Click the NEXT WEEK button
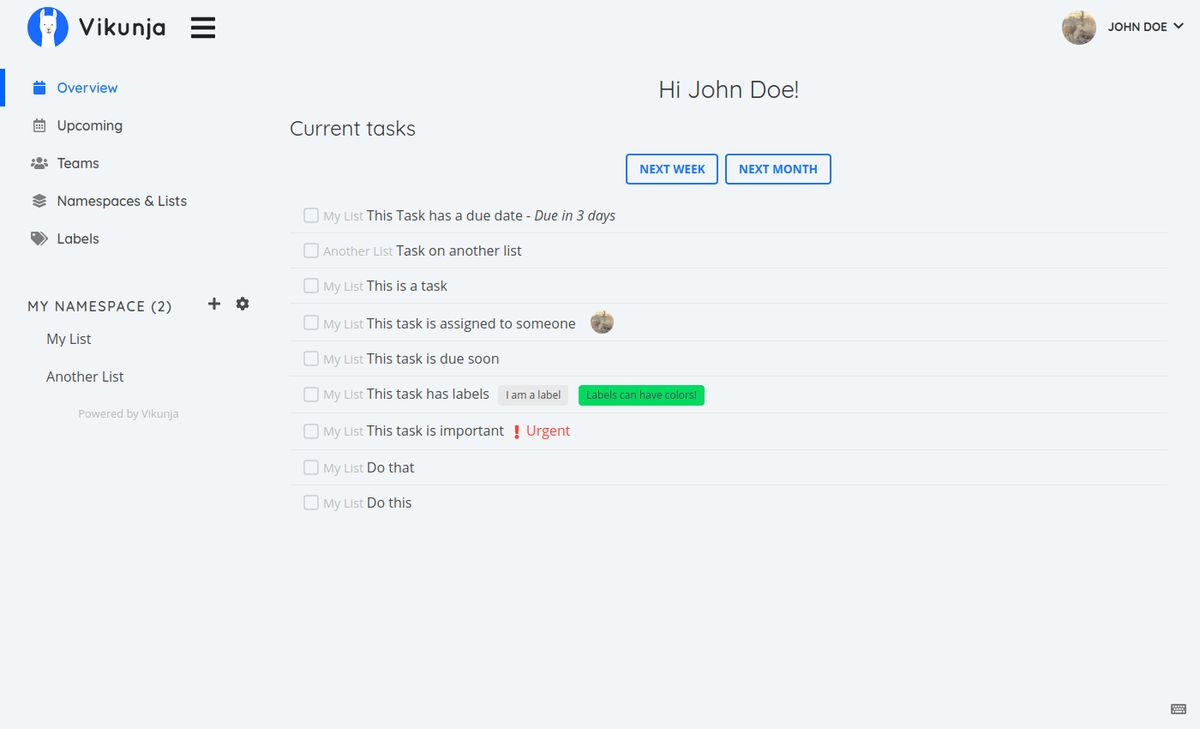This screenshot has width=1200, height=729. tap(671, 168)
